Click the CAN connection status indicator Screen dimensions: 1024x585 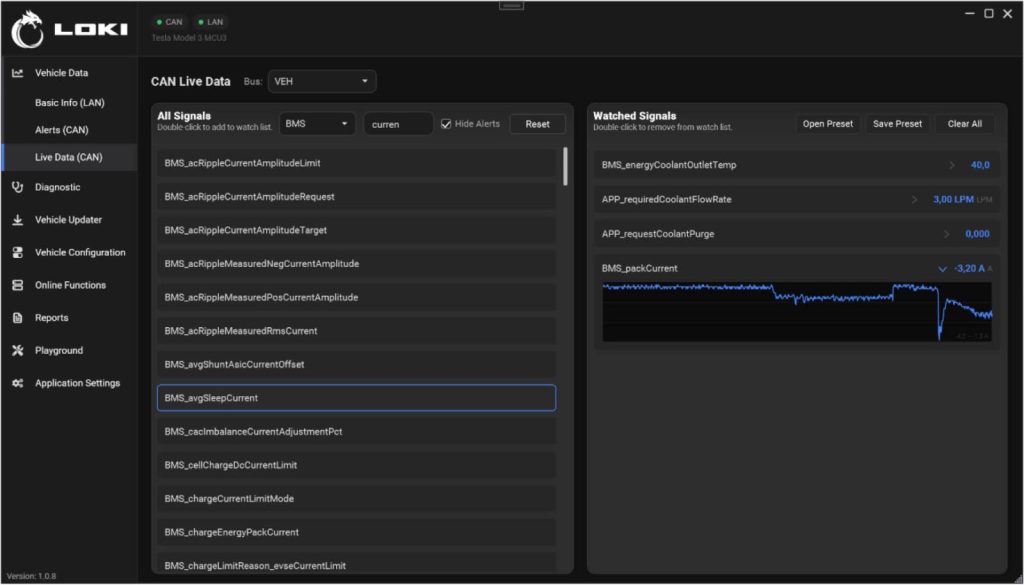pos(170,22)
